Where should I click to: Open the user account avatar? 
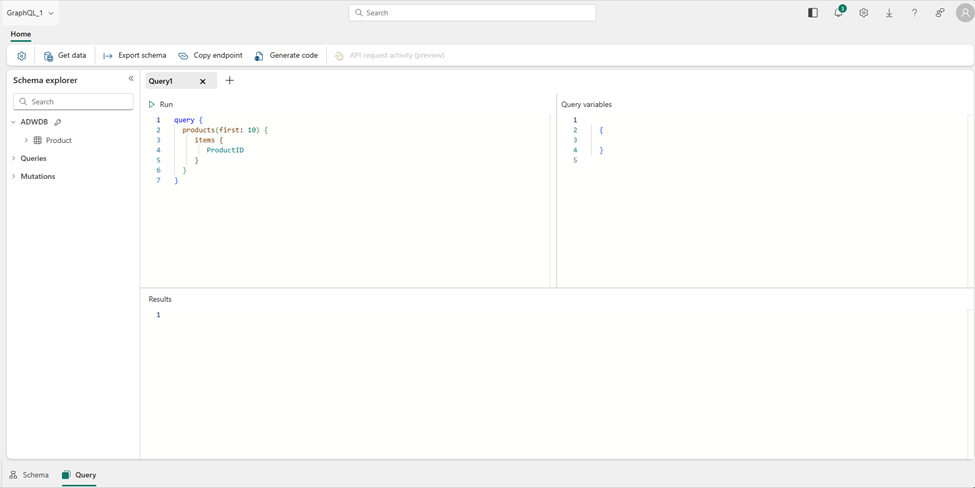[964, 13]
